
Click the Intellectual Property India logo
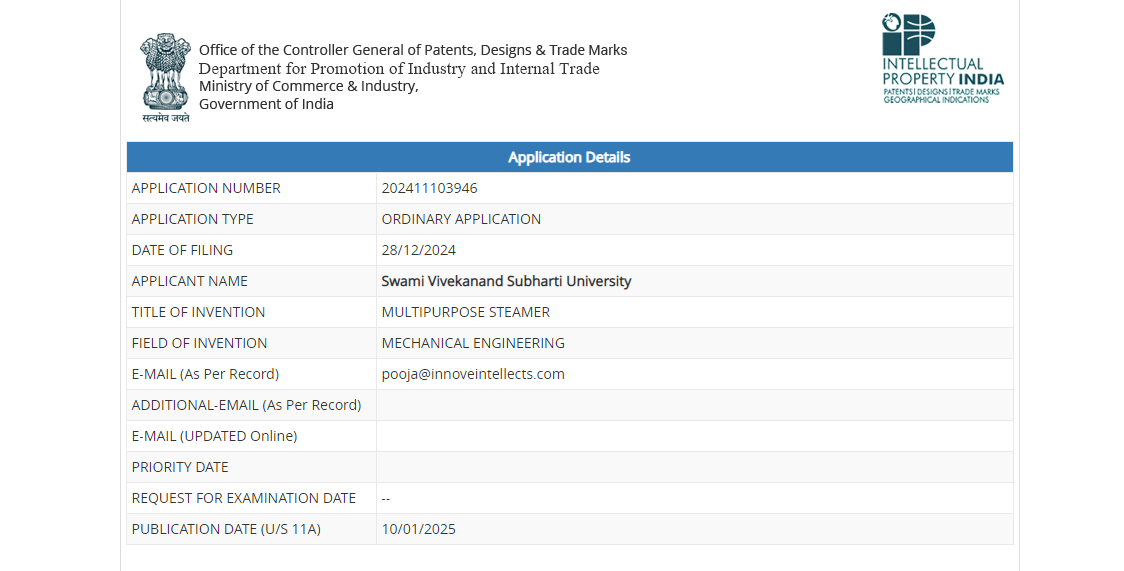(942, 59)
